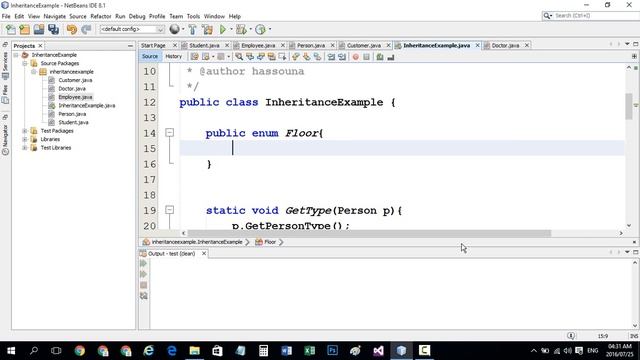This screenshot has width=640, height=360.
Task: Switch to the History editor view
Action: (173, 56)
